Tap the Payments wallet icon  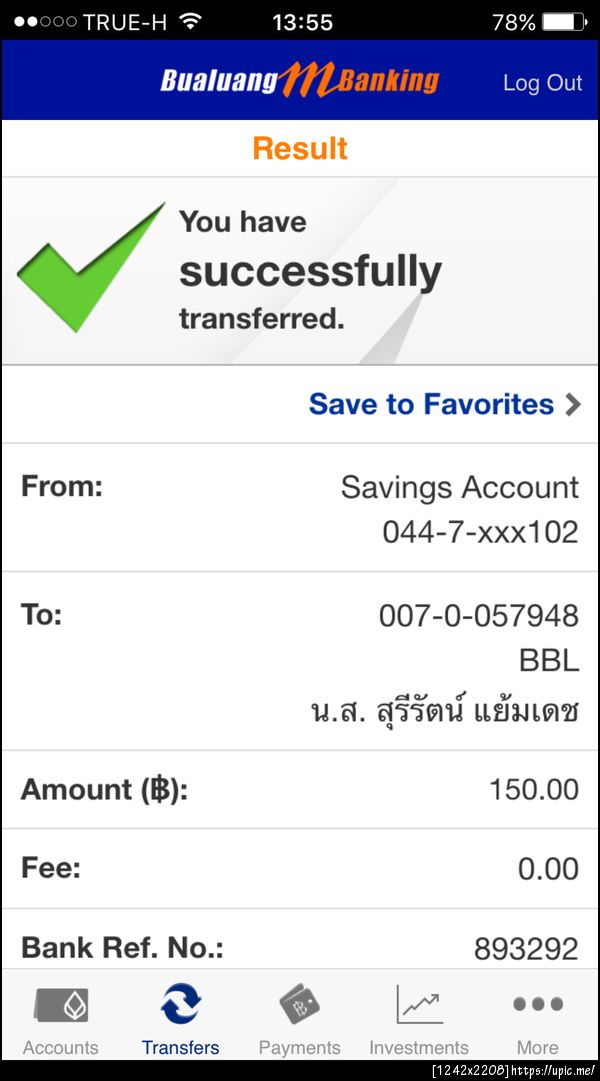[x=300, y=1003]
